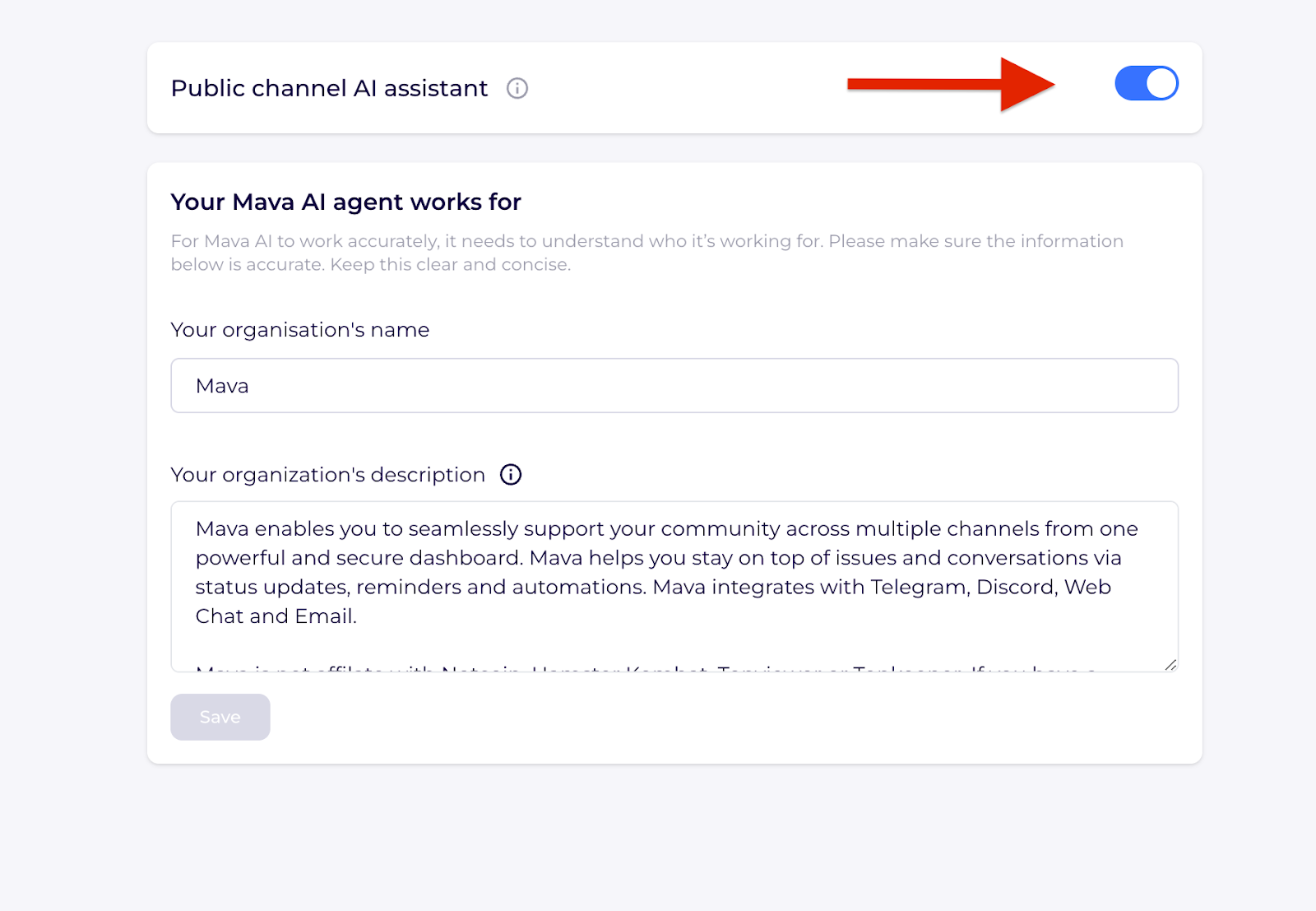This screenshot has width=1316, height=911.
Task: Toggle the Public channel AI assistant switch
Action: pyautogui.click(x=1146, y=83)
